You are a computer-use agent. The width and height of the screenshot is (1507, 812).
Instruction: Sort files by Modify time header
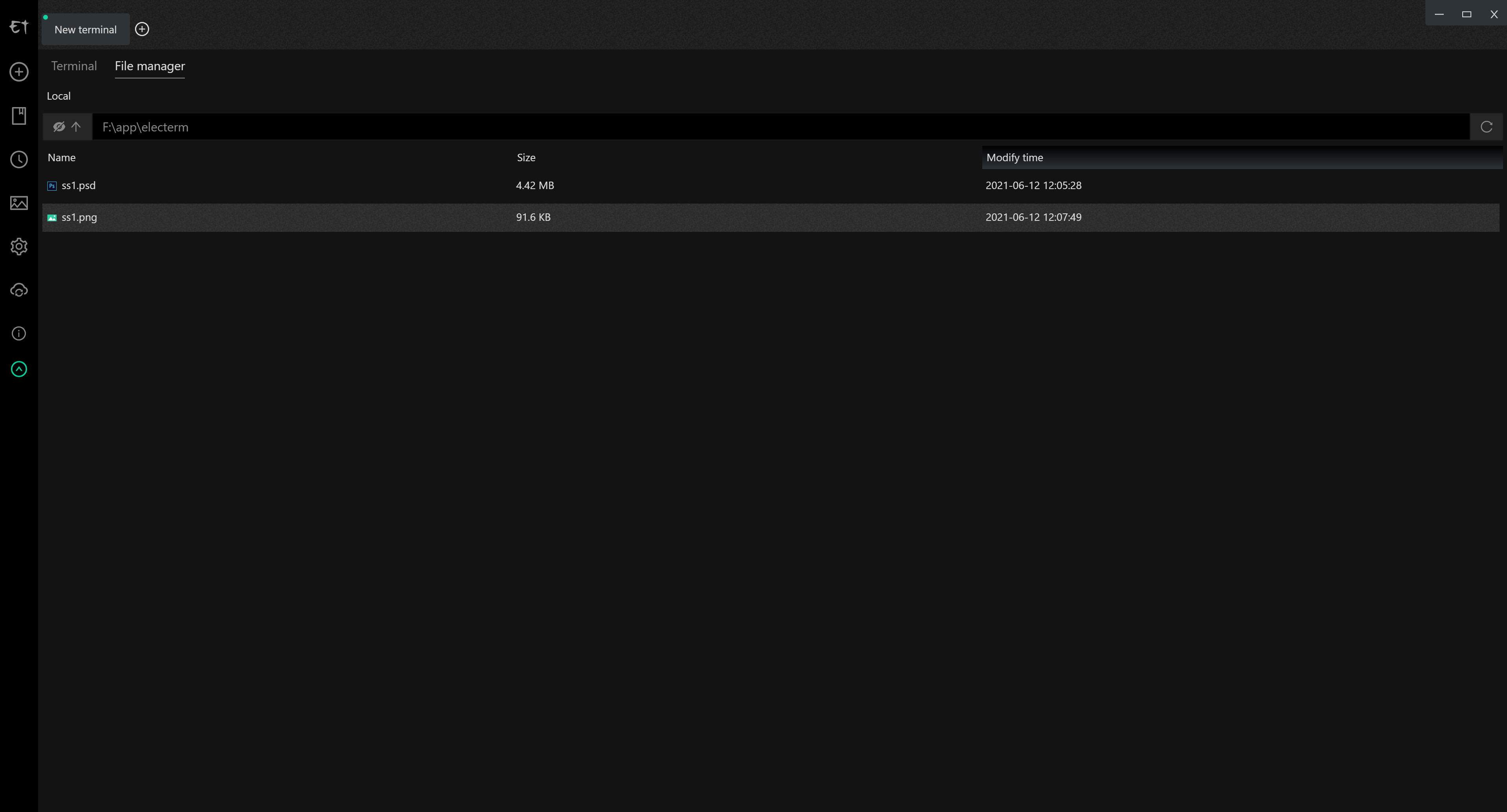click(1014, 158)
